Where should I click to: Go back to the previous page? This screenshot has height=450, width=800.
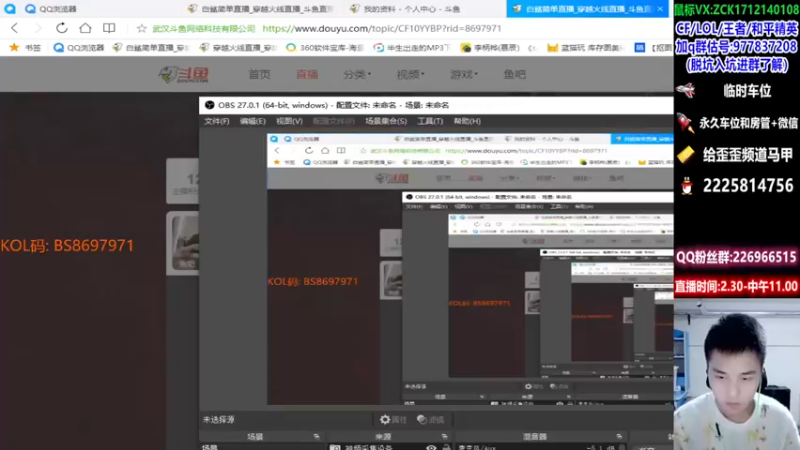[14, 28]
